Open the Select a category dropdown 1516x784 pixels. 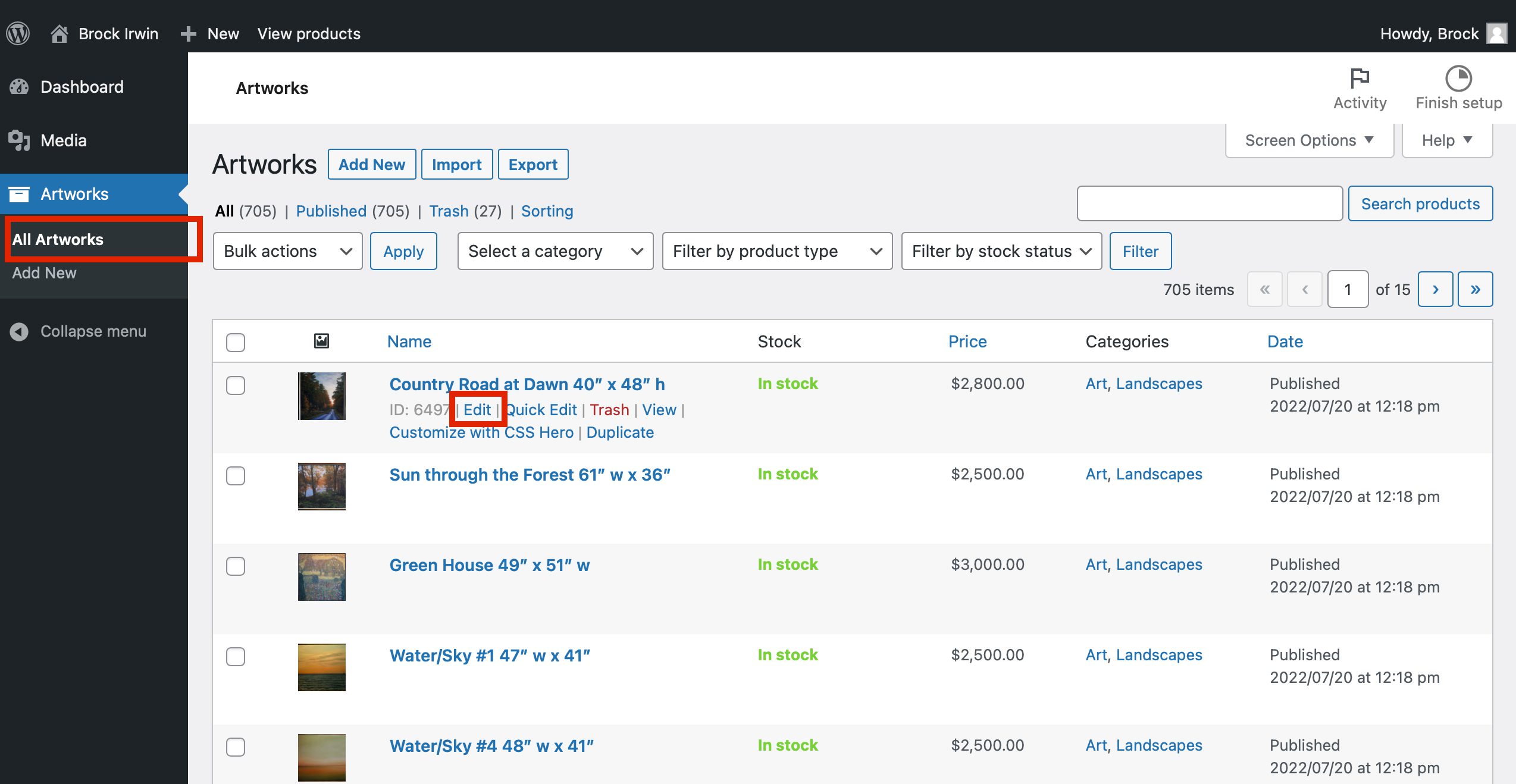pyautogui.click(x=555, y=251)
